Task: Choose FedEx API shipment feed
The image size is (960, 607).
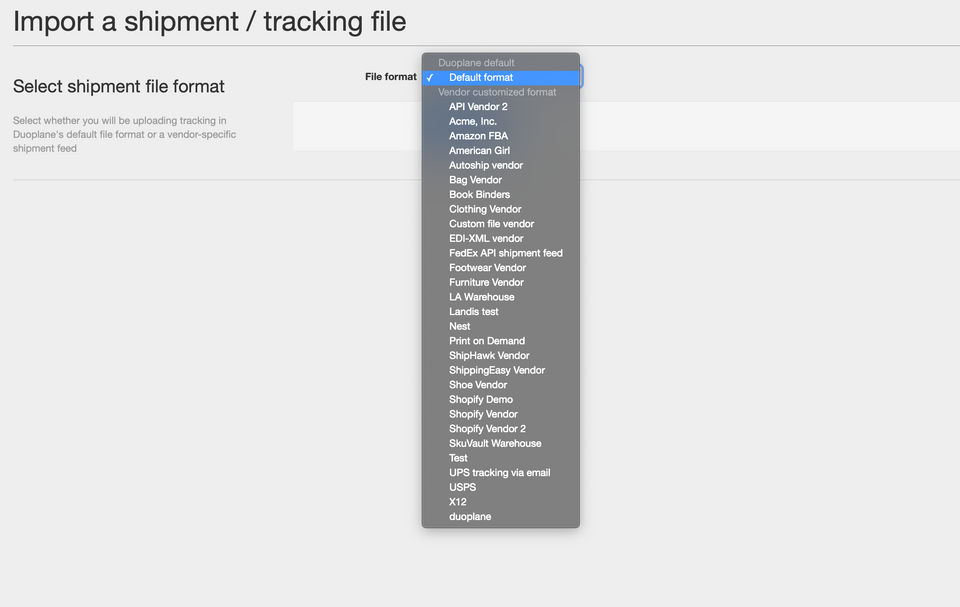Action: point(505,253)
